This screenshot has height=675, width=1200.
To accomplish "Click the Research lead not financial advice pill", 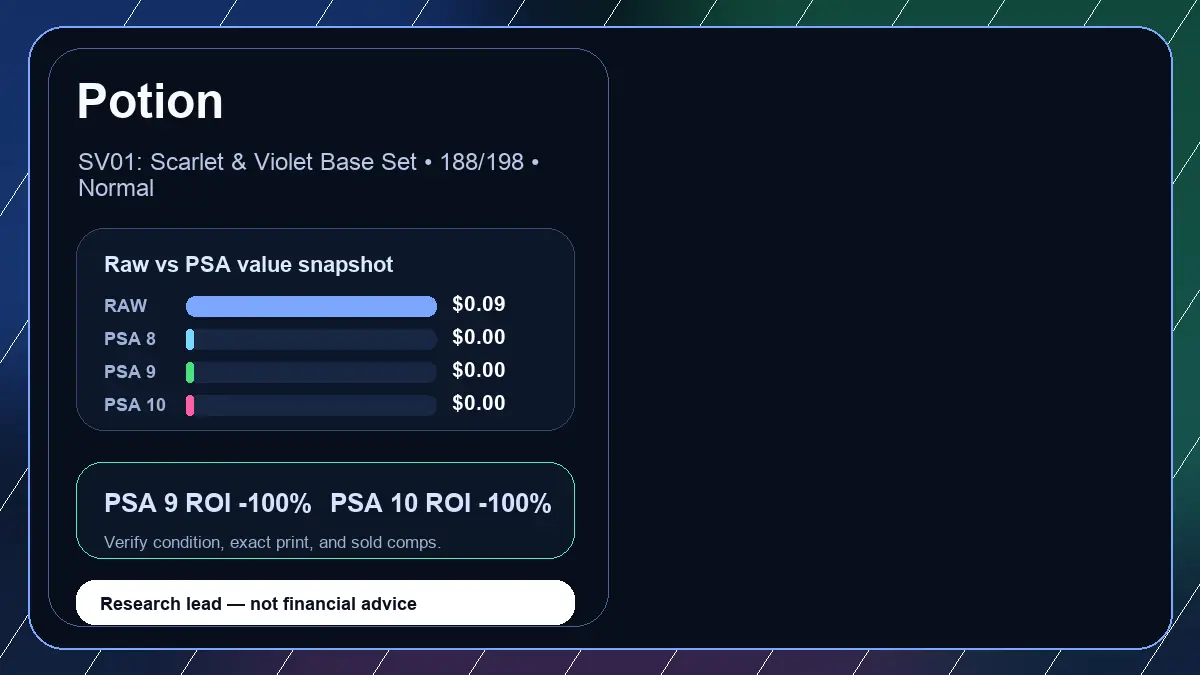I will click(x=325, y=603).
